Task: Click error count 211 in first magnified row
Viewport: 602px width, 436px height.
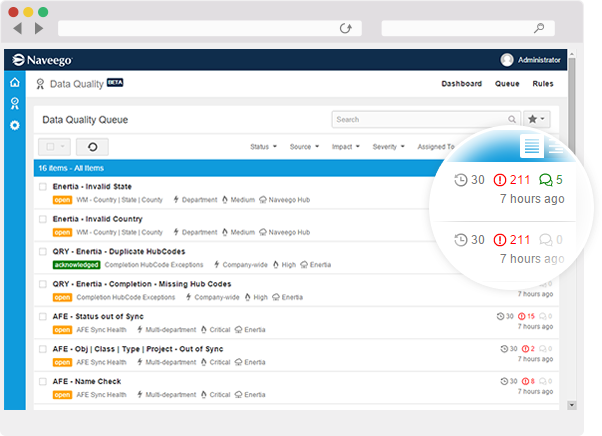Action: click(512, 180)
